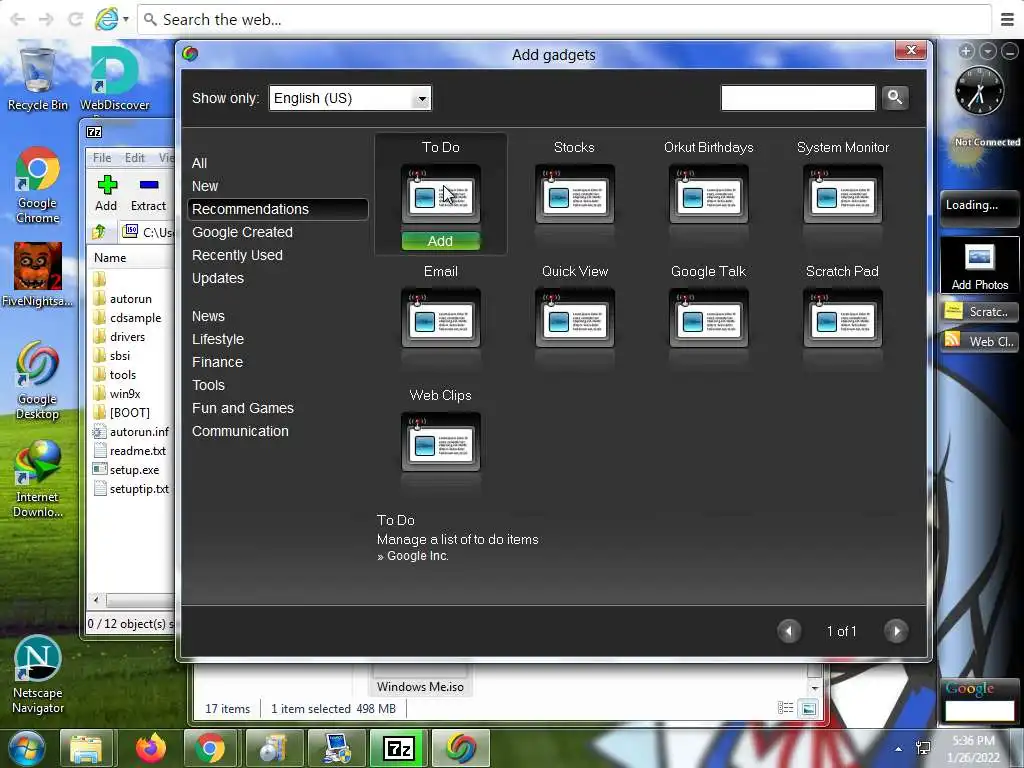Screen dimensions: 1024x768
Task: Click the sidebar Google search box
Action: pyautogui.click(x=980, y=711)
